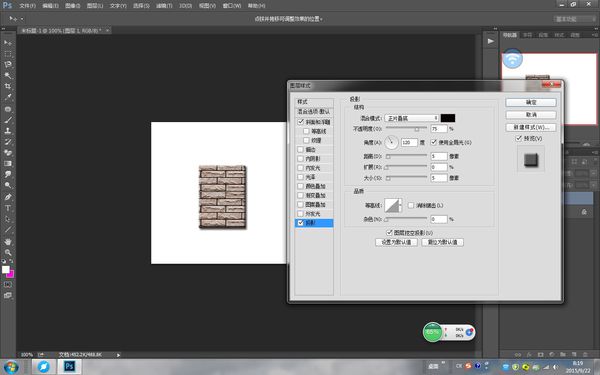
Task: Click the 复位为默认值 button
Action: pyautogui.click(x=442, y=242)
